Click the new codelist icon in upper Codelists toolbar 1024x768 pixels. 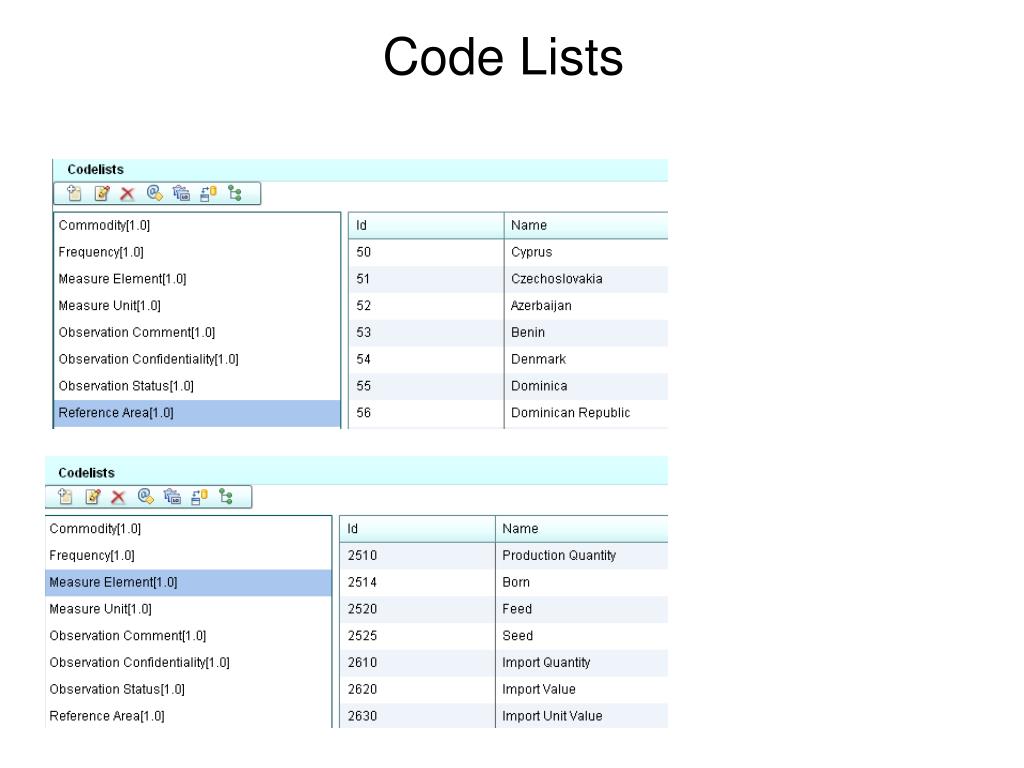coord(74,193)
